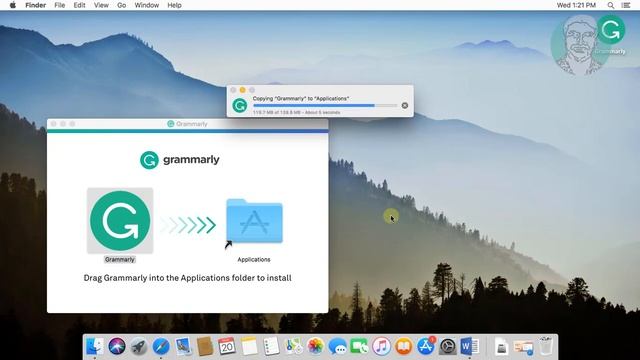Open the Window menu
640x360 pixels.
tap(147, 5)
